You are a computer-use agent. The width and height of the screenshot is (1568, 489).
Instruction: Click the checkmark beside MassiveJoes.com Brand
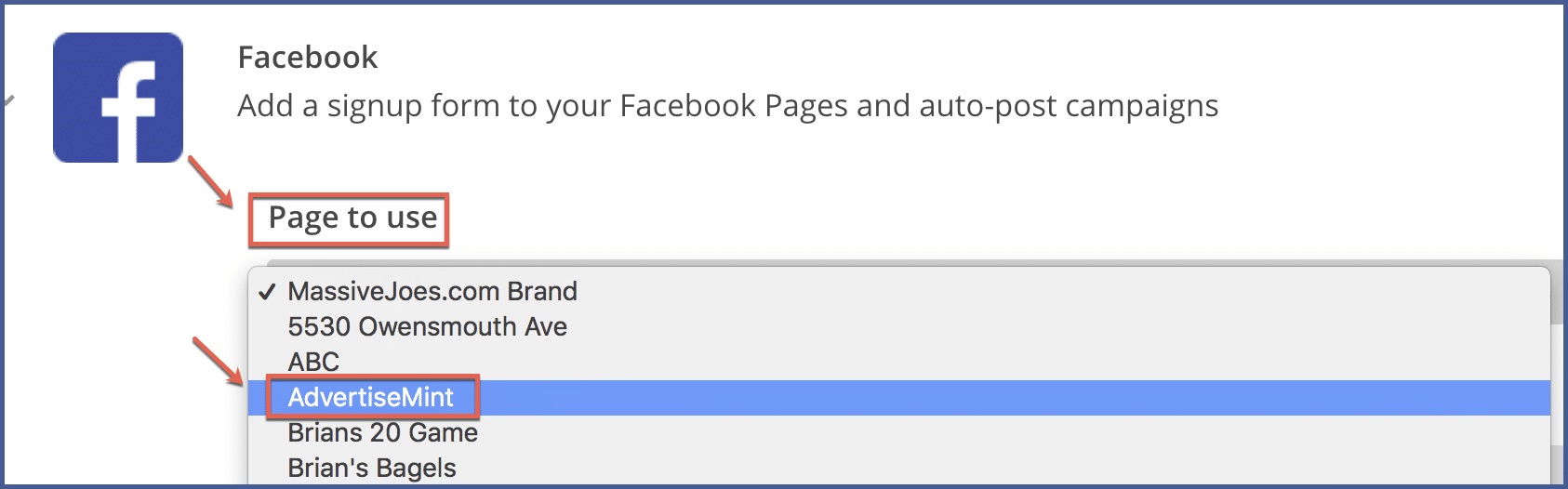click(267, 292)
